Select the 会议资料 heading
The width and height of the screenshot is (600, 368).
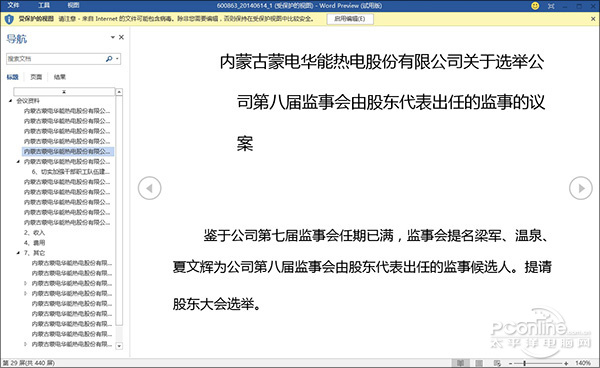click(28, 101)
